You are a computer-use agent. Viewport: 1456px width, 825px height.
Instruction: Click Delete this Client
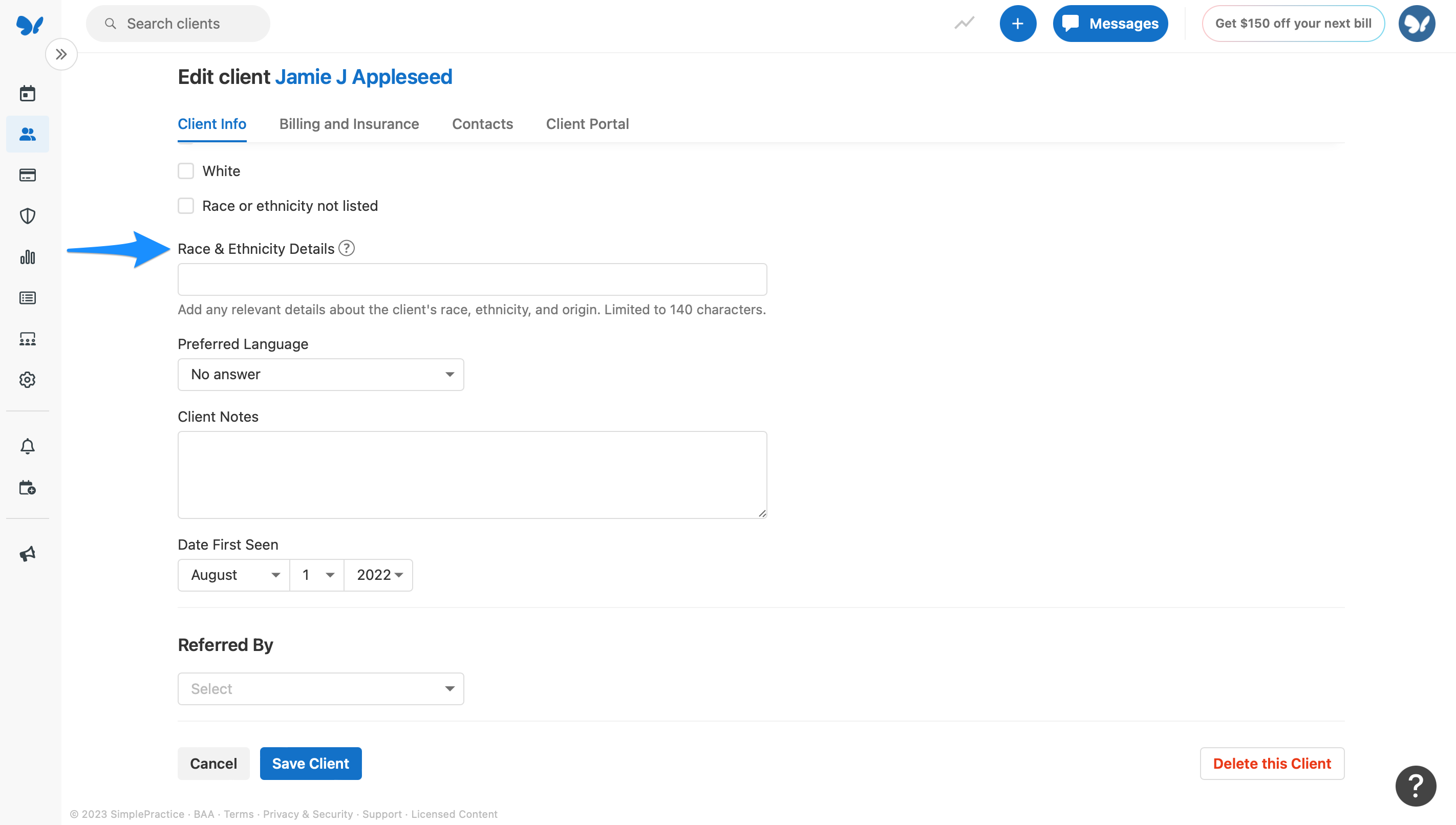1272,763
